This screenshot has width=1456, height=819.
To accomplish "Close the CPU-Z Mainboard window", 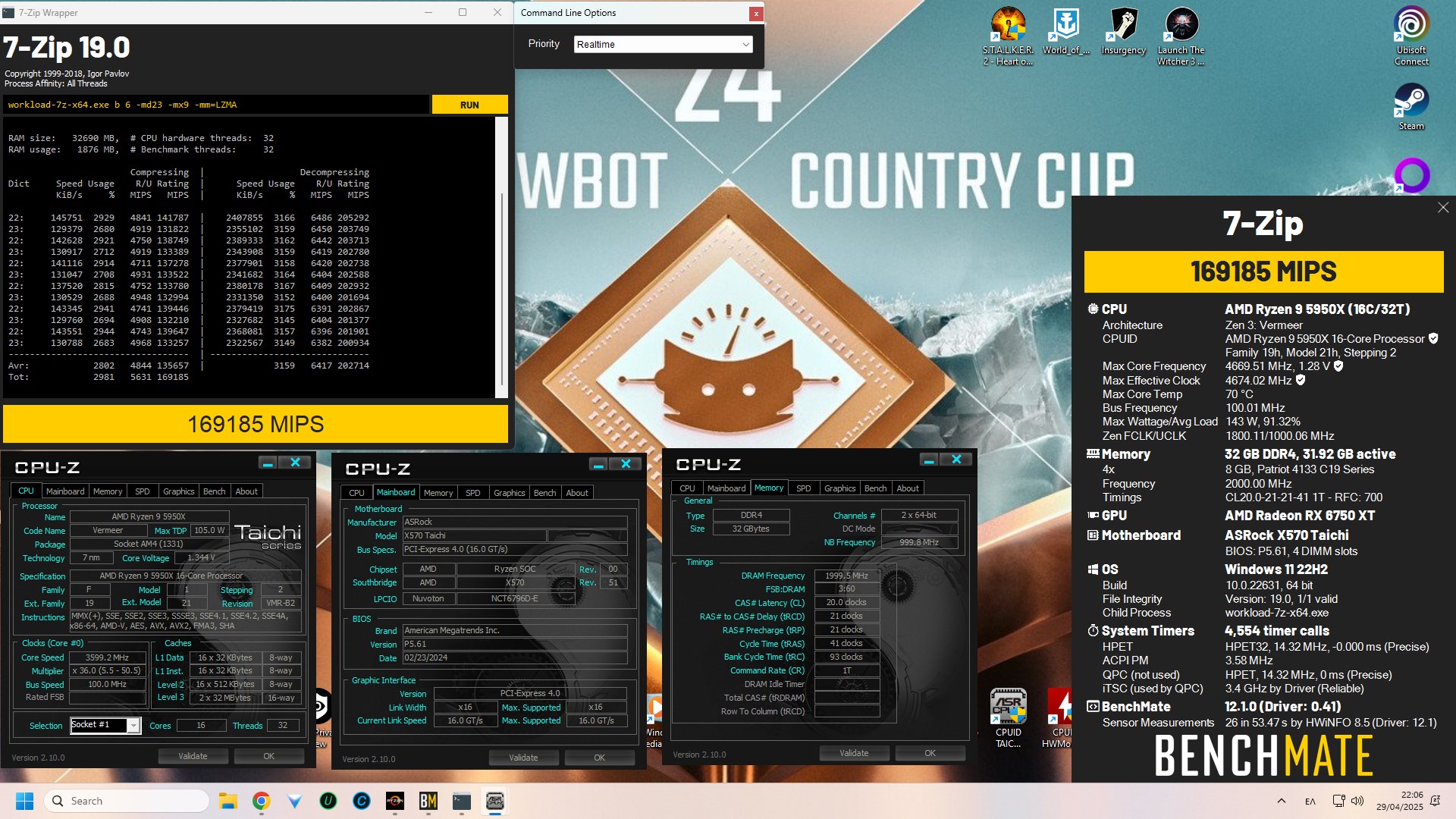I will pyautogui.click(x=626, y=463).
